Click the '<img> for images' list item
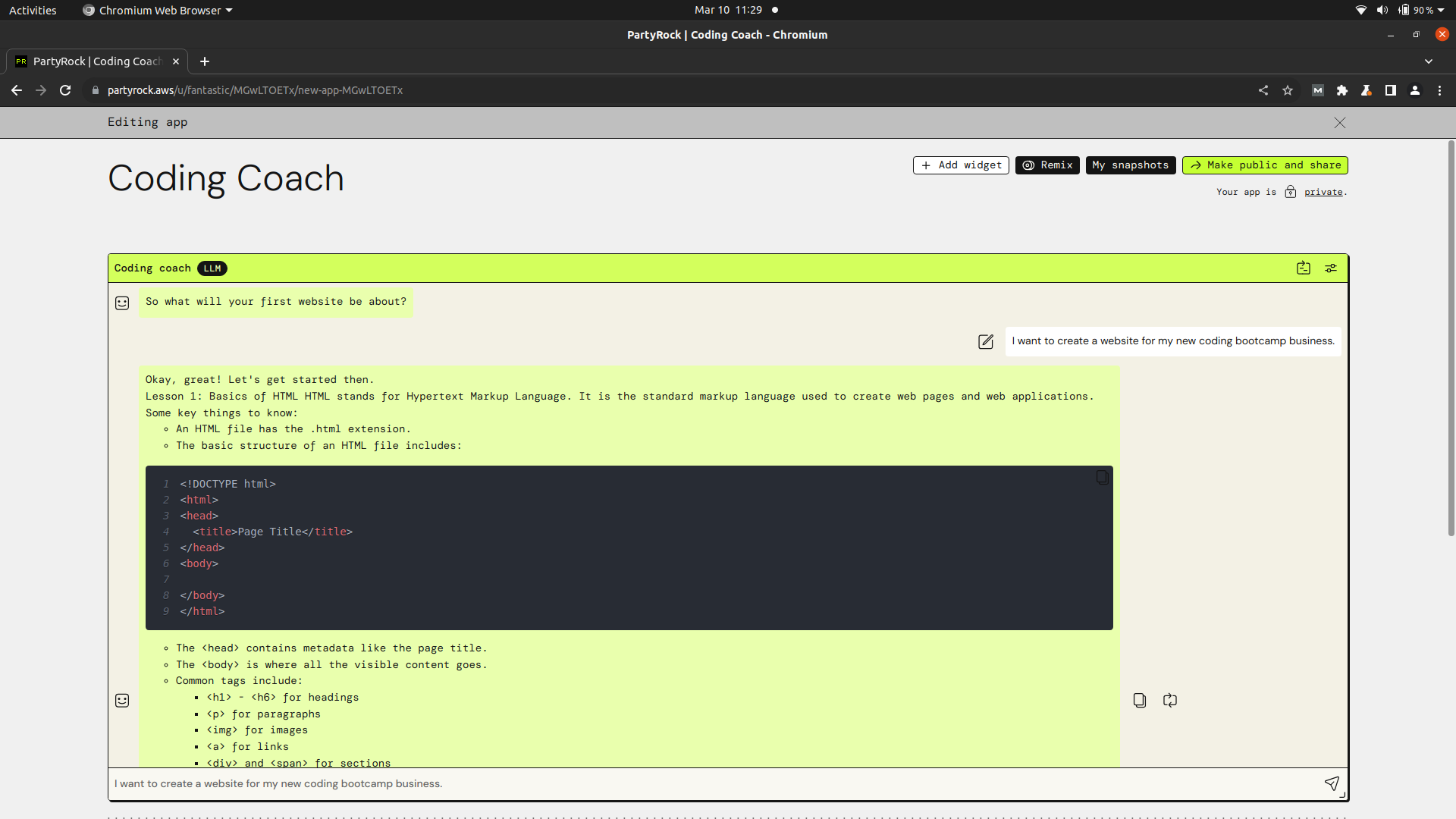1456x819 pixels. 257,730
